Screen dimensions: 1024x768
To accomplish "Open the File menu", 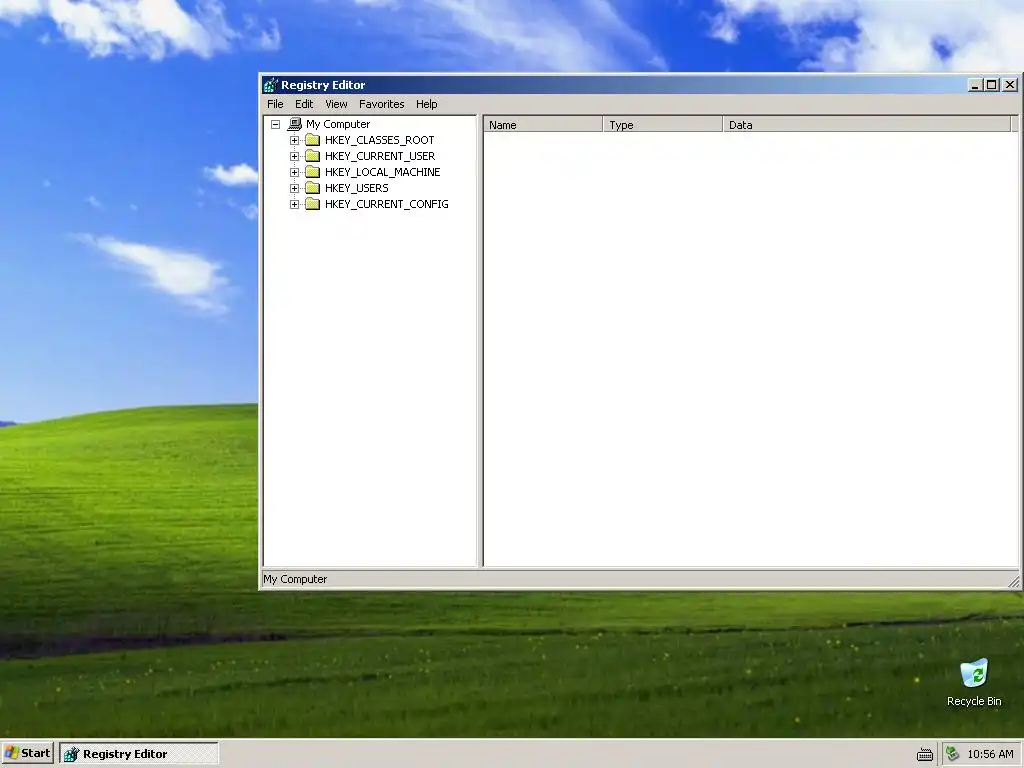I will coord(275,104).
